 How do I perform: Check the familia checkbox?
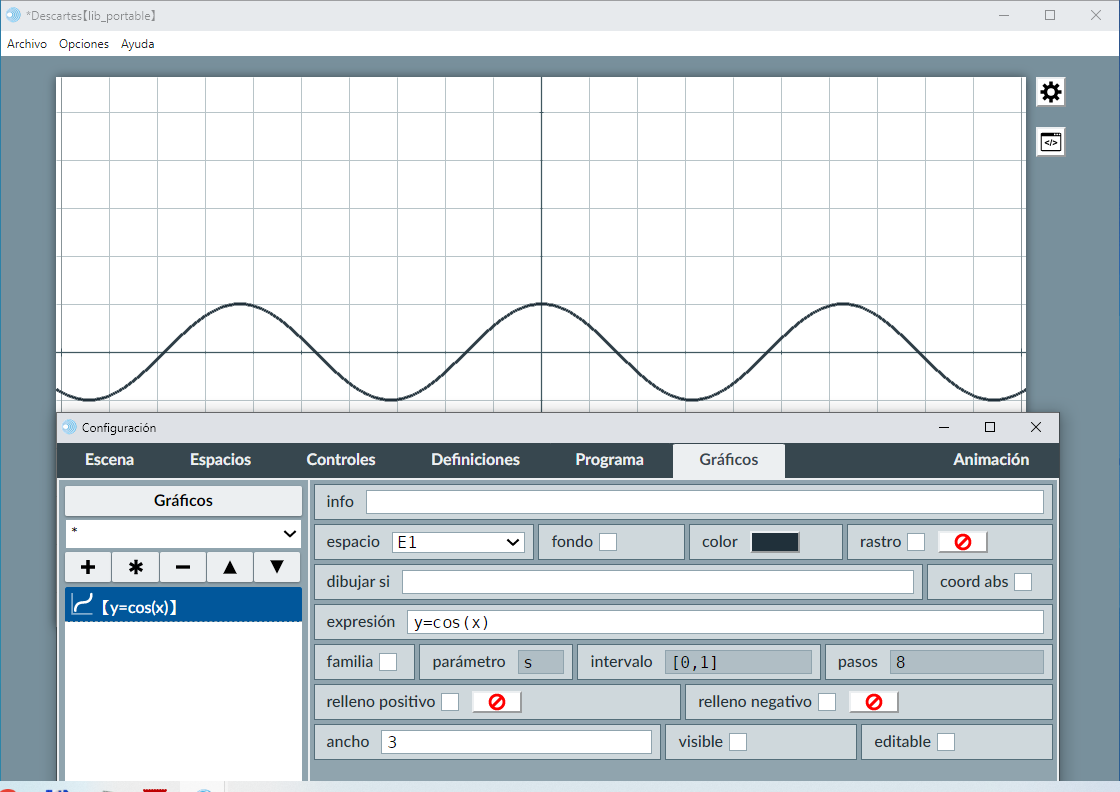(x=388, y=662)
